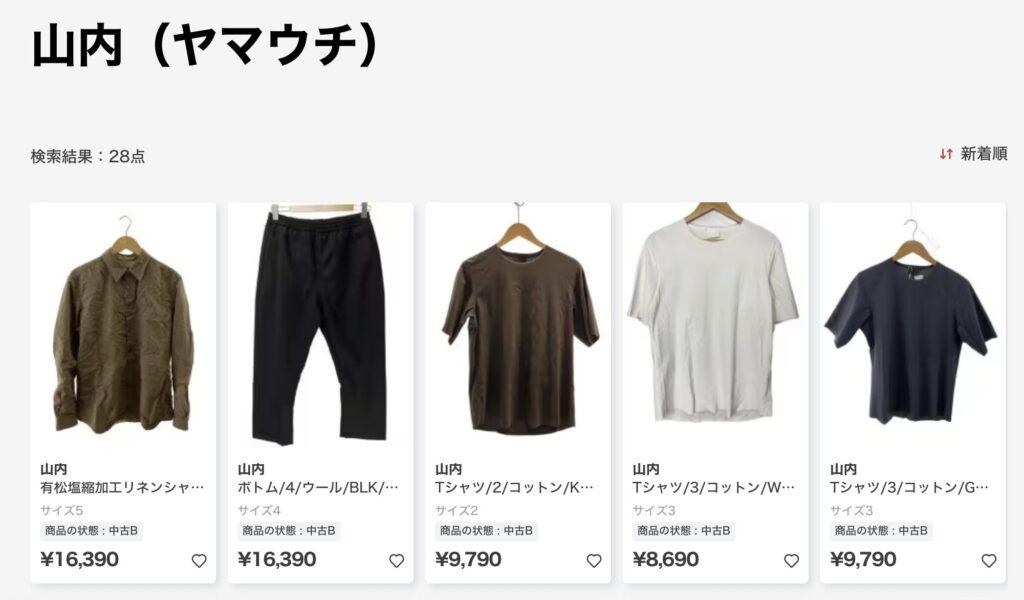Favorite the linen shirt with heart icon

(x=199, y=561)
